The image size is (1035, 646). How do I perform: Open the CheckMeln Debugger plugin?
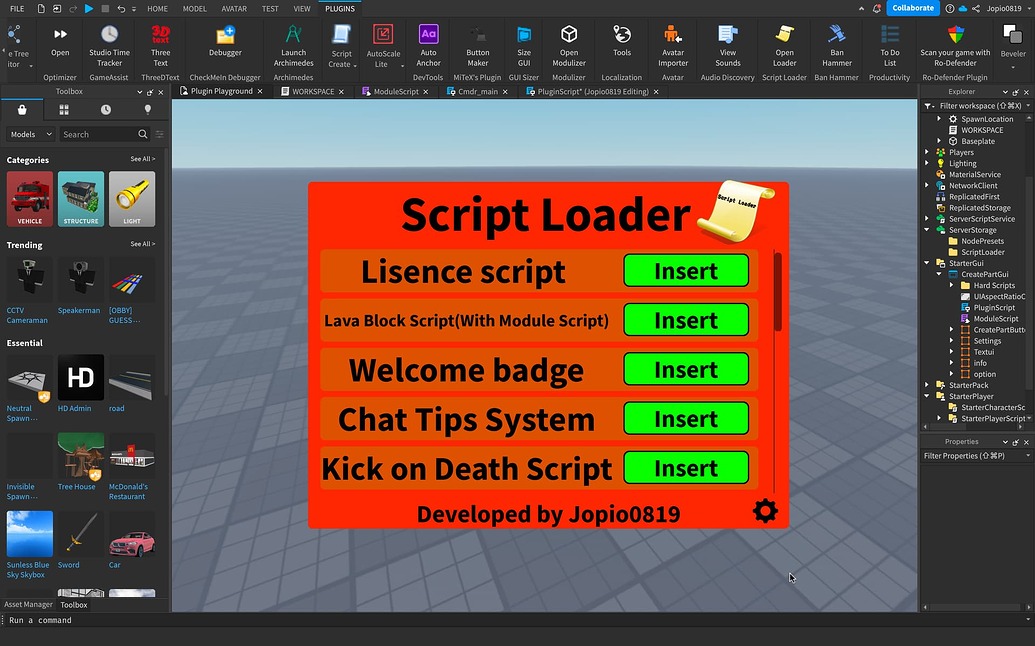click(224, 45)
